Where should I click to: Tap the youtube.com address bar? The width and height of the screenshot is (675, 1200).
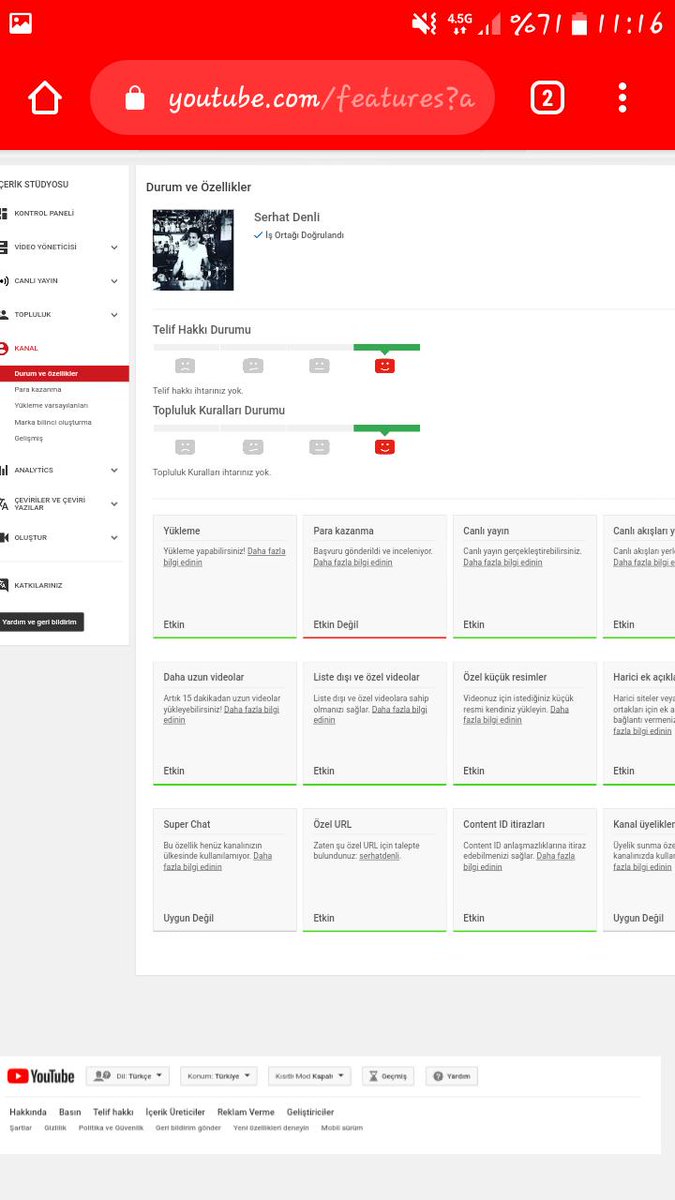coord(292,98)
